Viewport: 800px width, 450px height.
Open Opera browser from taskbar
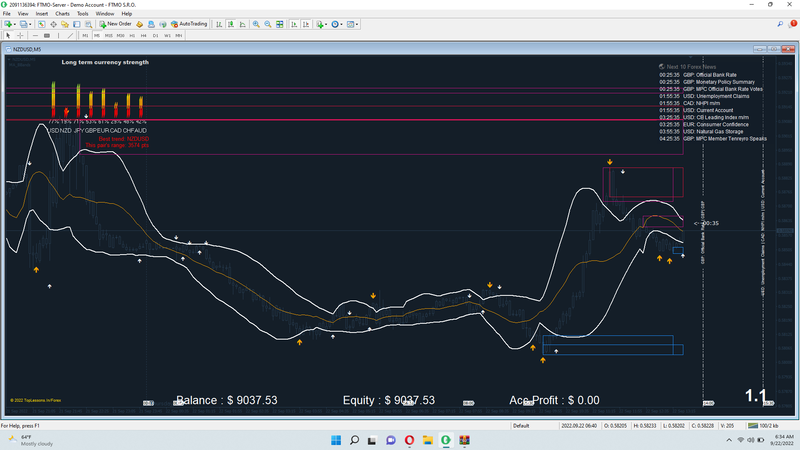click(409, 440)
